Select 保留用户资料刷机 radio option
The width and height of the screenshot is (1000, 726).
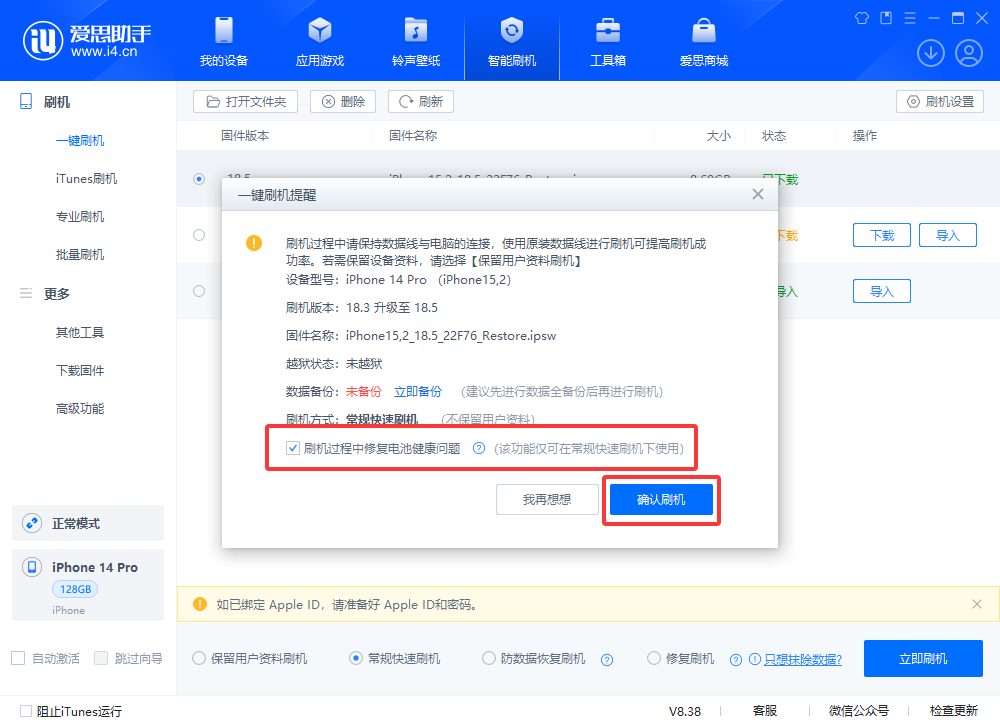pyautogui.click(x=199, y=658)
